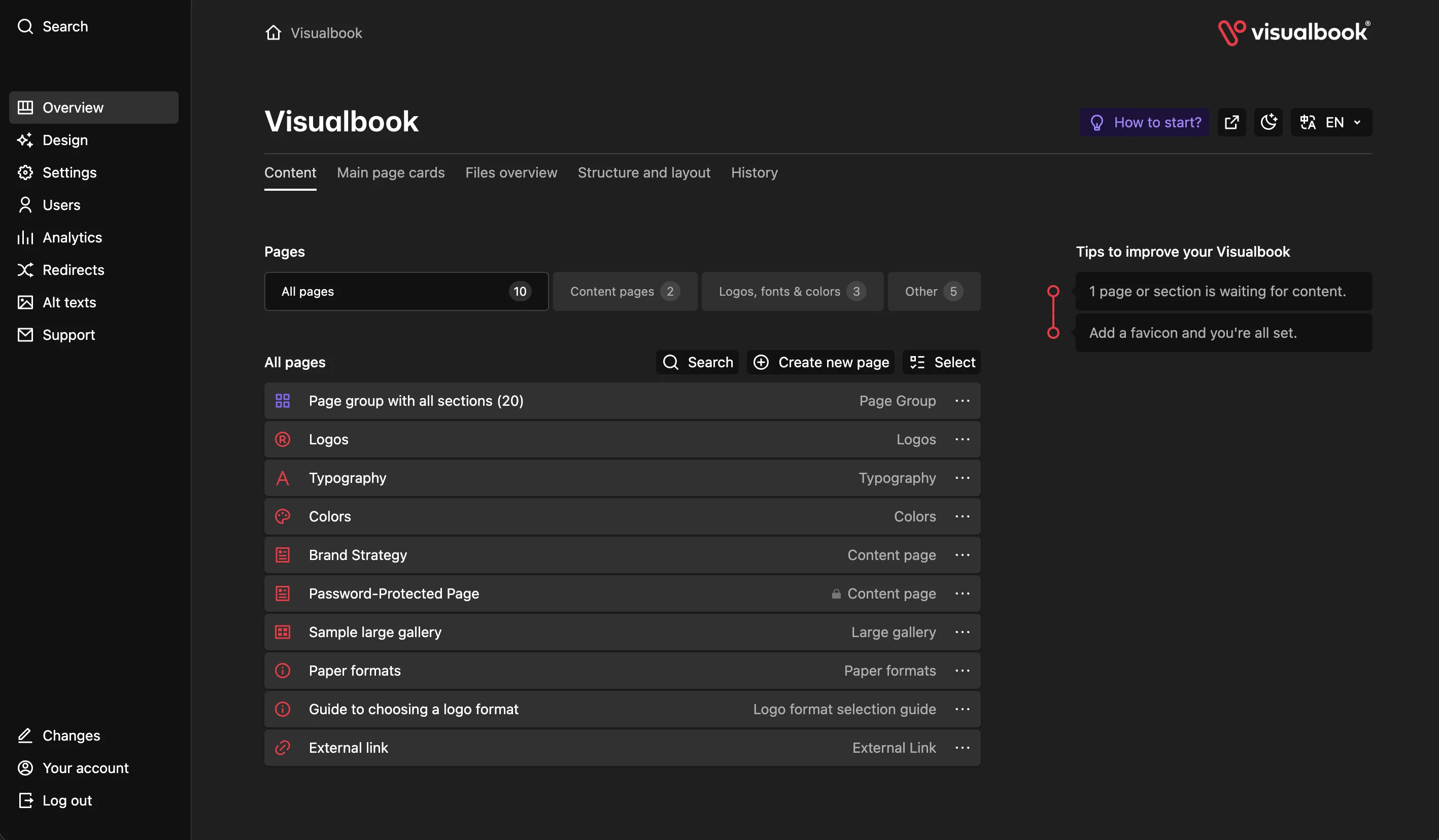Select the Content tab
This screenshot has width=1439, height=840.
pyautogui.click(x=290, y=172)
